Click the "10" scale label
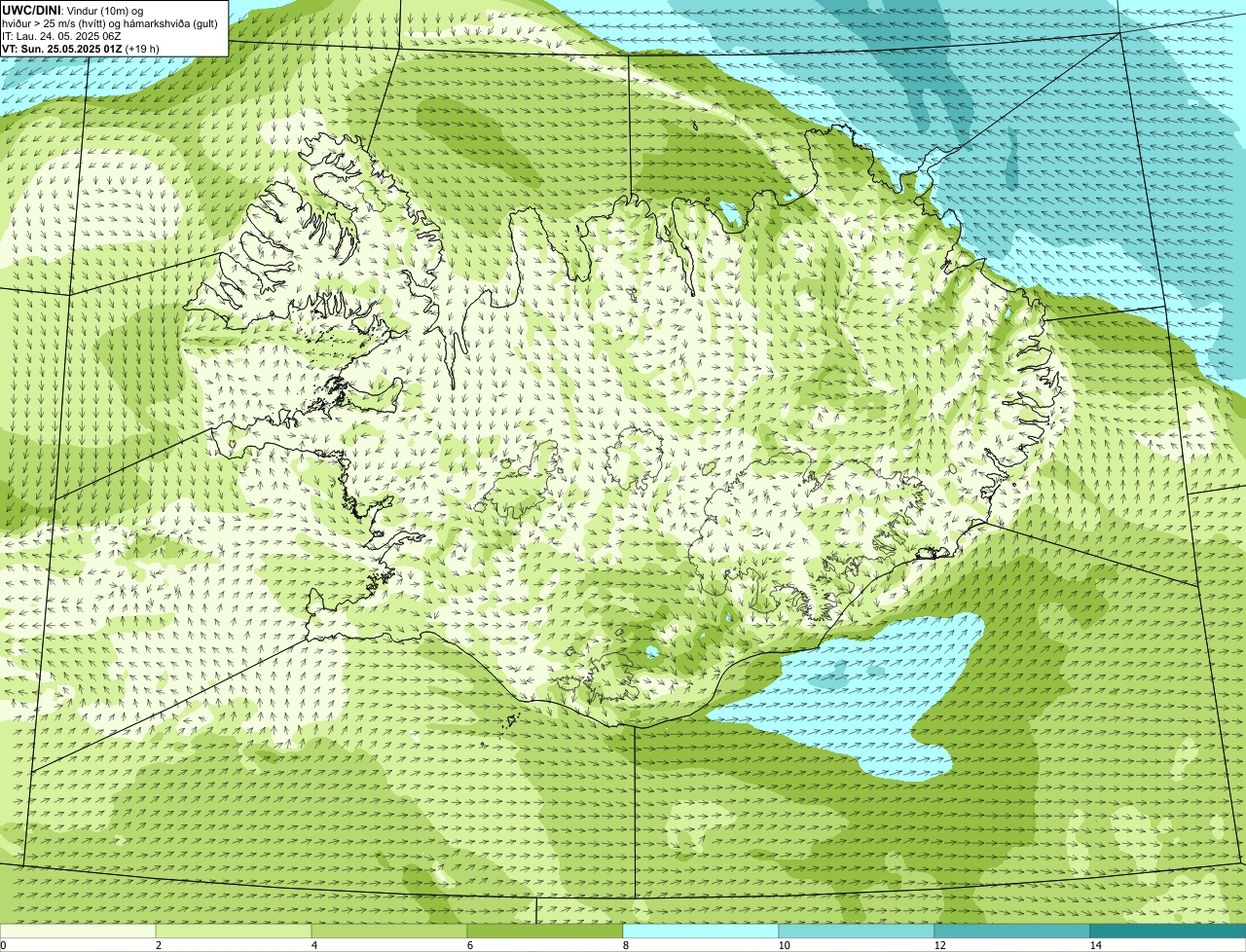The height and width of the screenshot is (952, 1246). pyautogui.click(x=784, y=945)
